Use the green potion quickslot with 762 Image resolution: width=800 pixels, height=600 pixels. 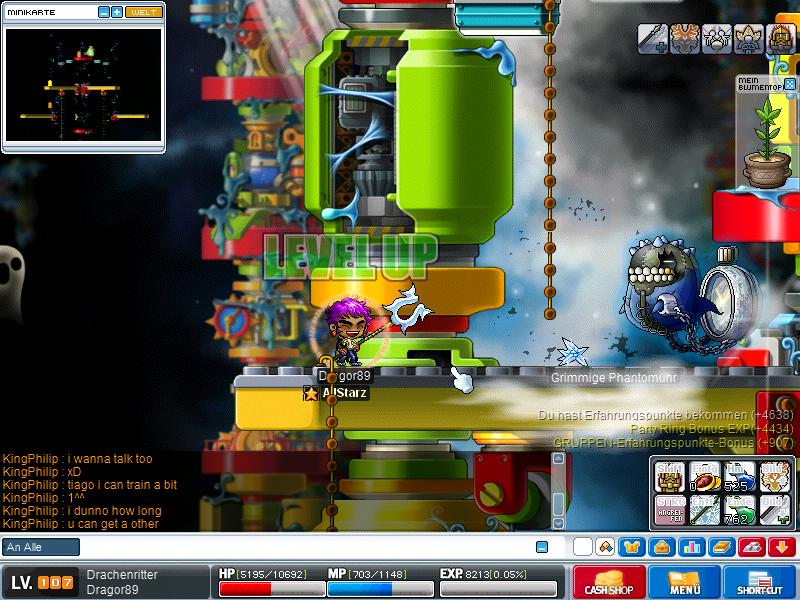pyautogui.click(x=740, y=508)
